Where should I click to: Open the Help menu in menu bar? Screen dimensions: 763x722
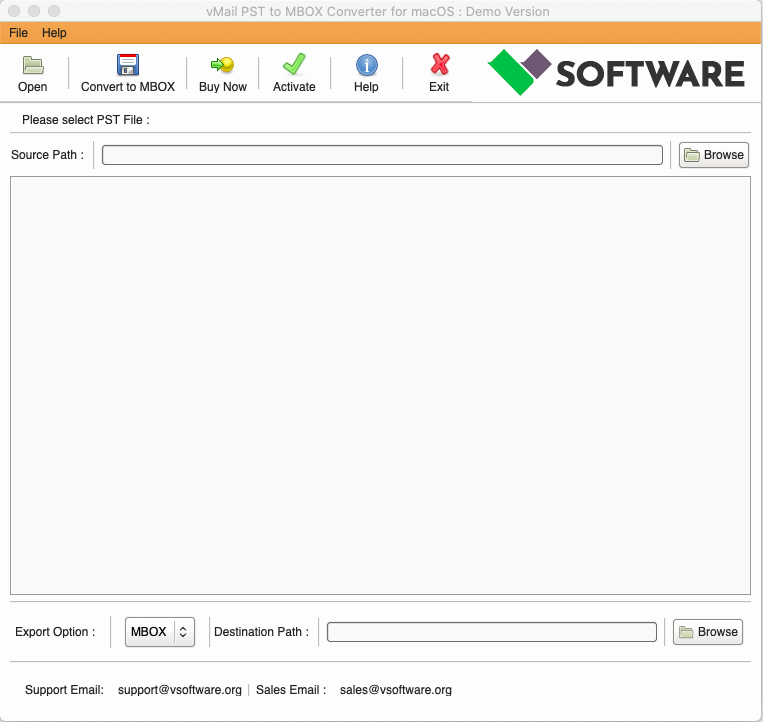54,33
